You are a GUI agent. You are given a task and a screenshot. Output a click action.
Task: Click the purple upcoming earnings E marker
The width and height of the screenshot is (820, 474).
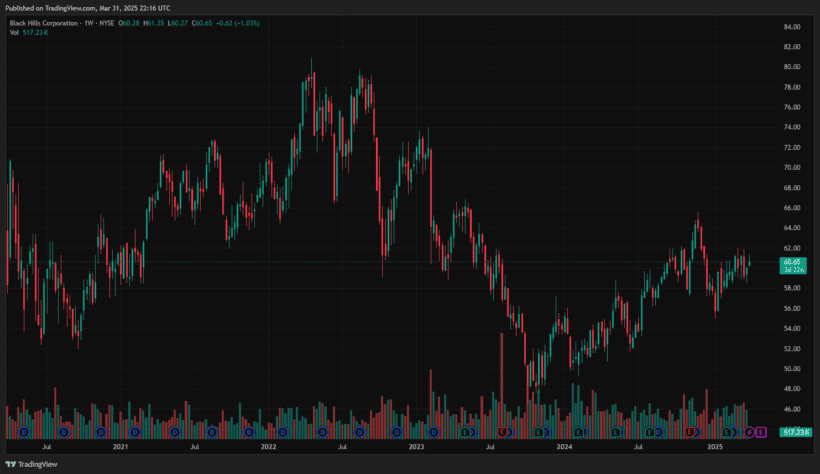[761, 432]
